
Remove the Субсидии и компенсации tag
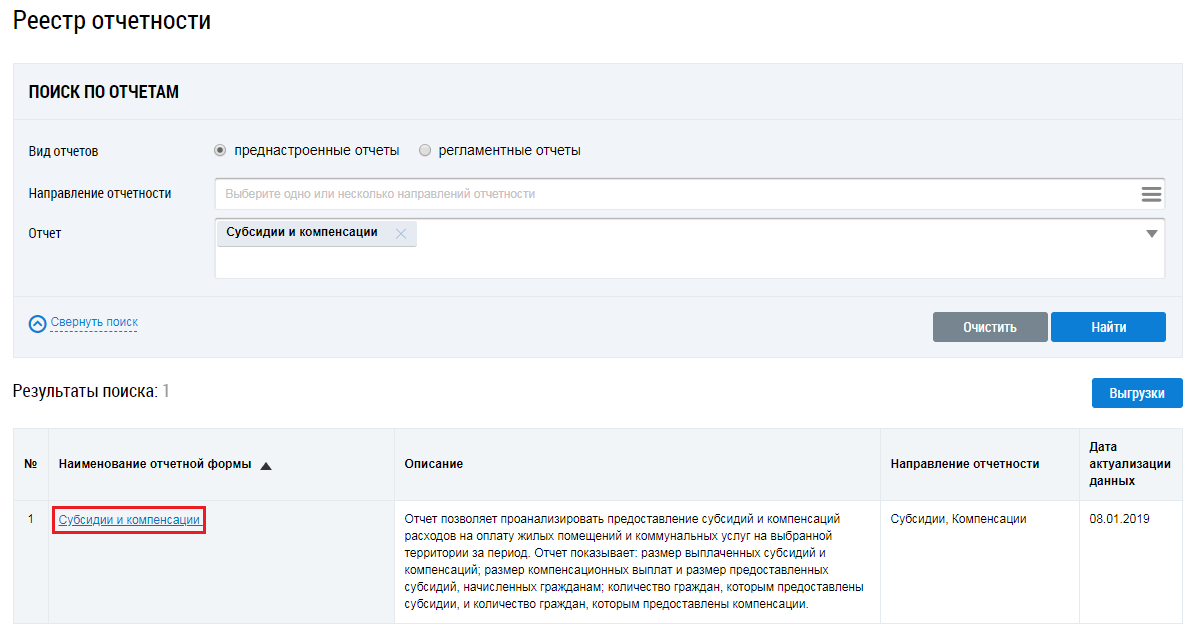(x=401, y=234)
